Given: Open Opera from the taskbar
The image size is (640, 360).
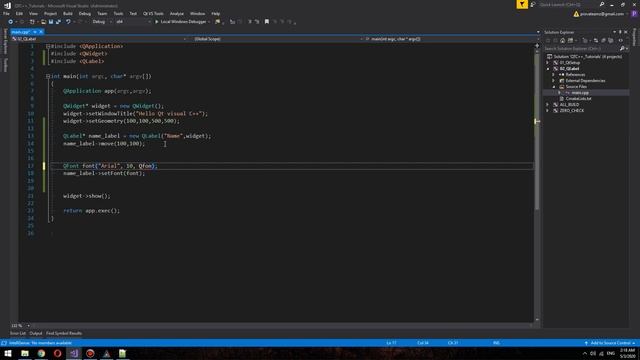Looking at the screenshot, I should [x=58, y=353].
